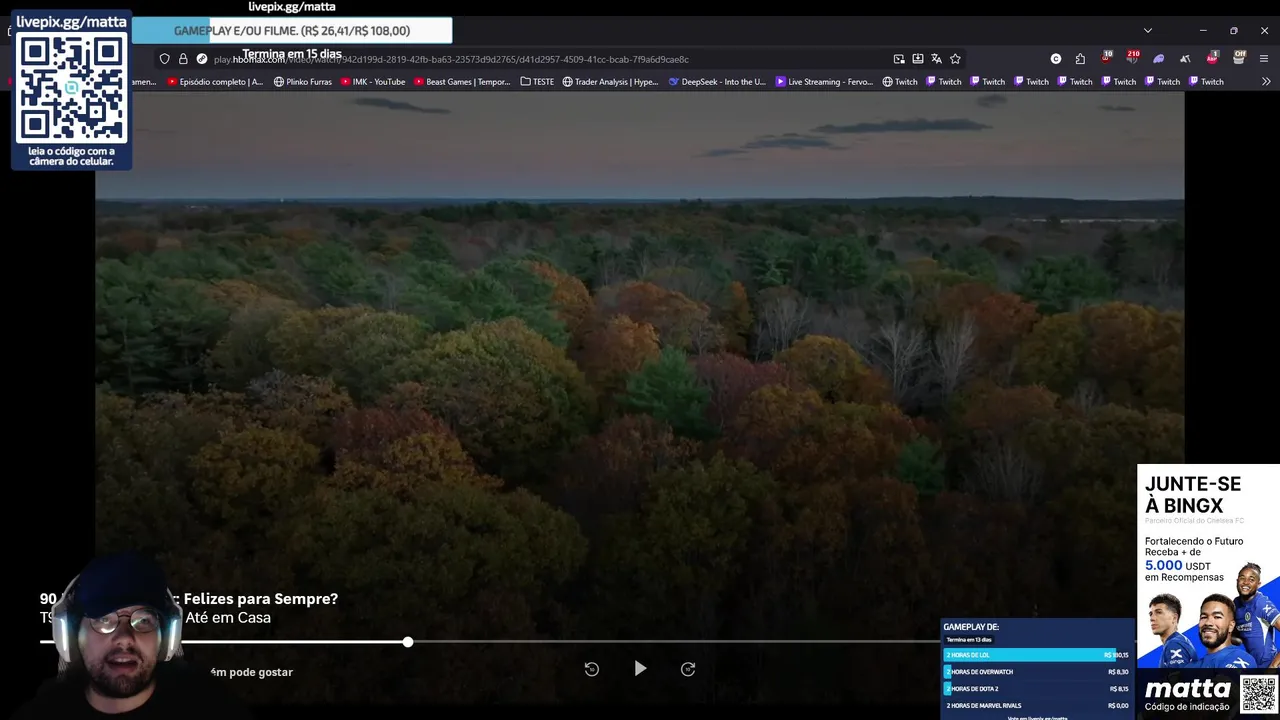Click 'Felizes para Sempre?' title text
1280x720 pixels.
click(261, 599)
